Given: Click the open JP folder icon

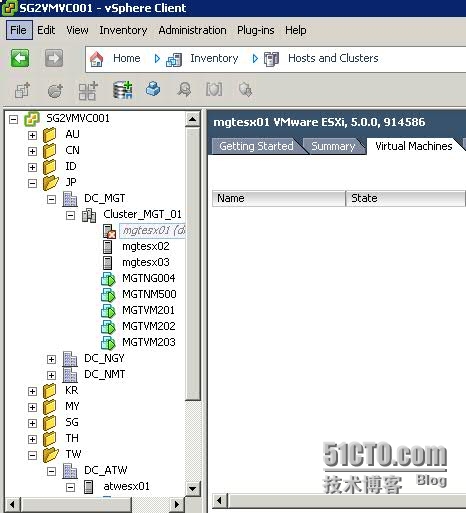Looking at the screenshot, I should tap(51, 183).
